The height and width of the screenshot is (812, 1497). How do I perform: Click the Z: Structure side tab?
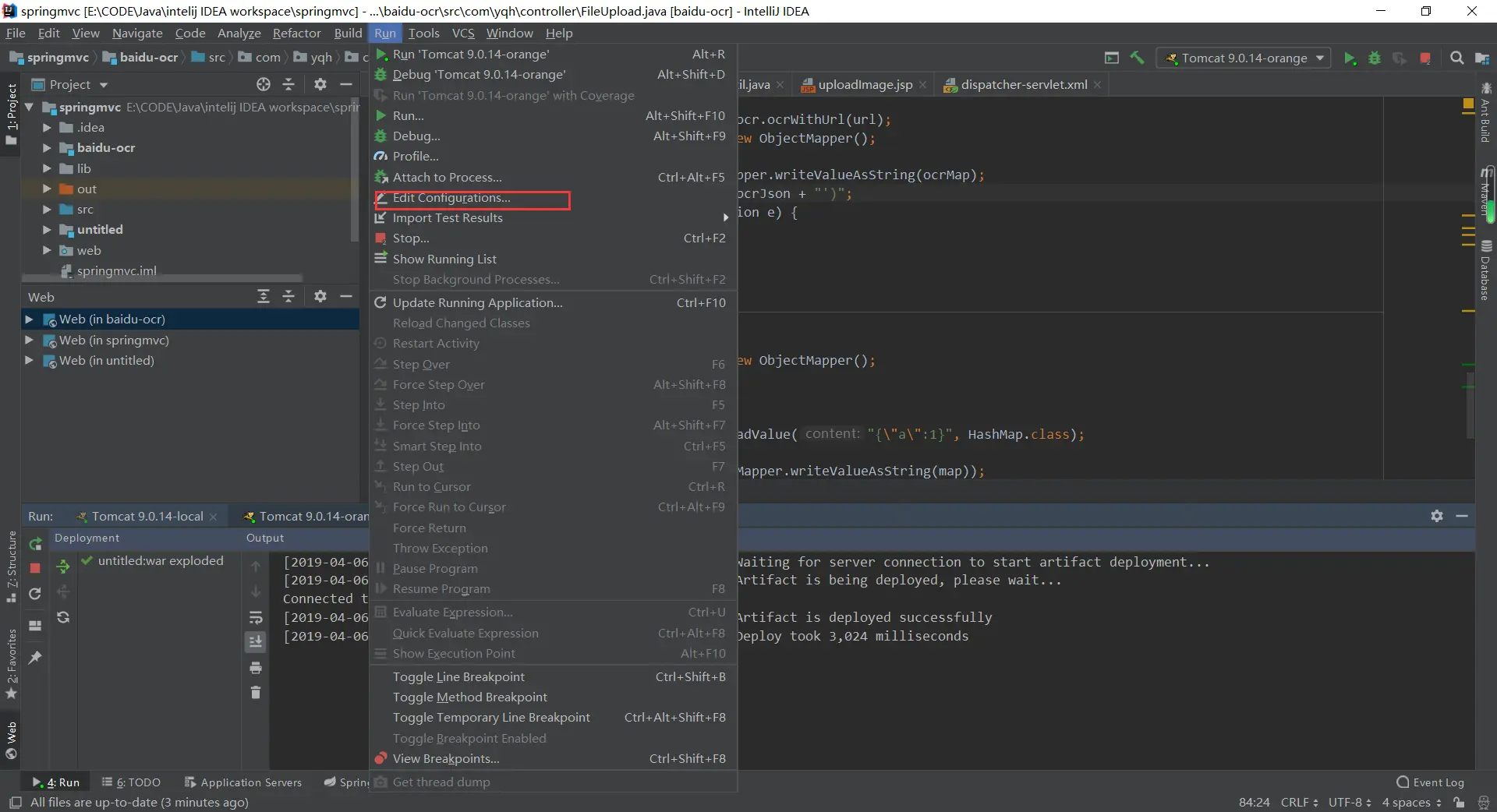[x=11, y=567]
